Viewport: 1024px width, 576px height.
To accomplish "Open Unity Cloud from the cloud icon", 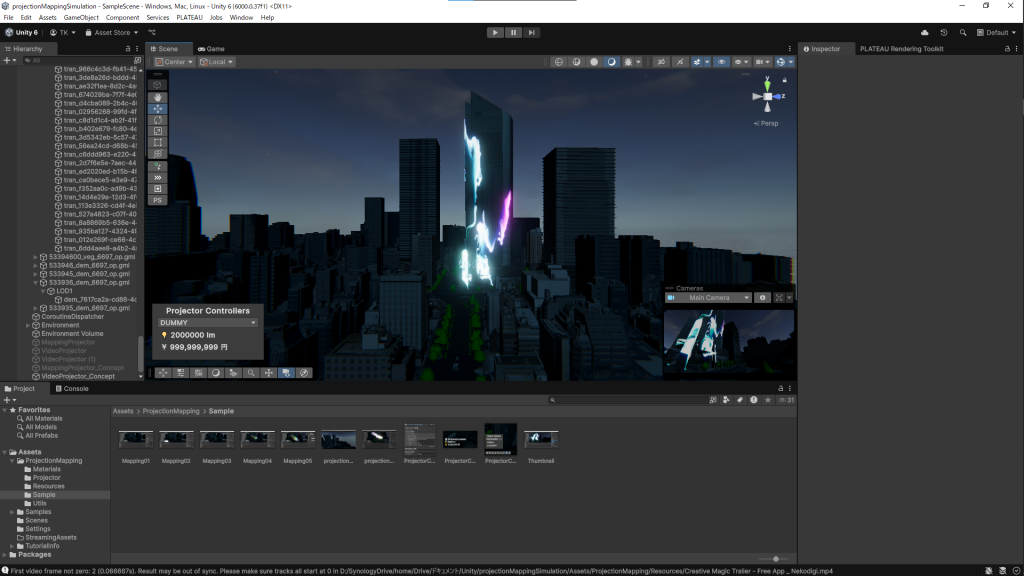I will point(925,33).
